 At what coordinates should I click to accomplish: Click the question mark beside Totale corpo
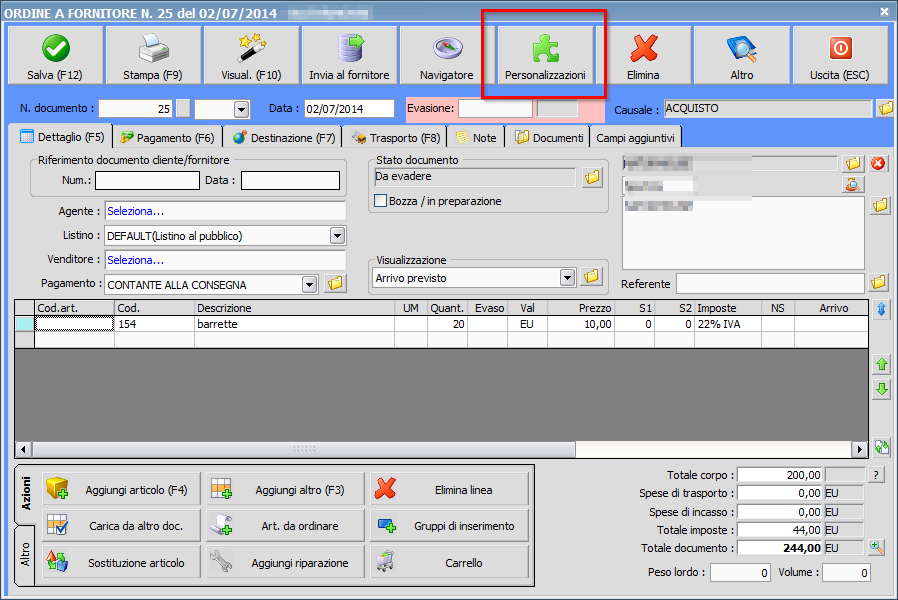pos(876,475)
